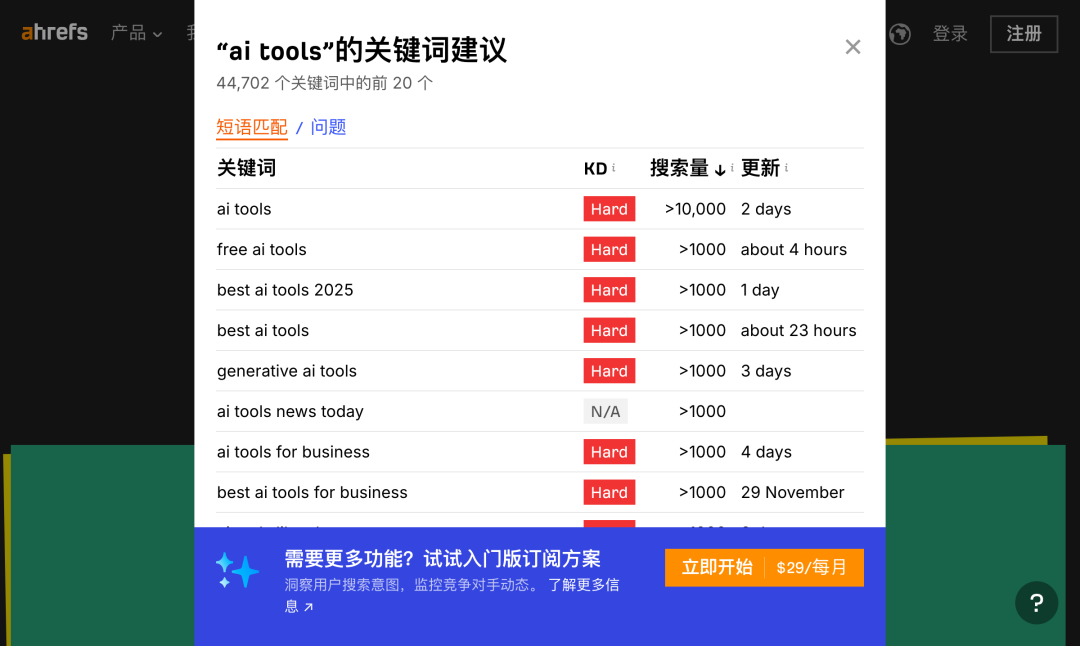Screen dimensions: 1080x646
Task: Close the keyword suggestions dialog
Action: point(852,47)
